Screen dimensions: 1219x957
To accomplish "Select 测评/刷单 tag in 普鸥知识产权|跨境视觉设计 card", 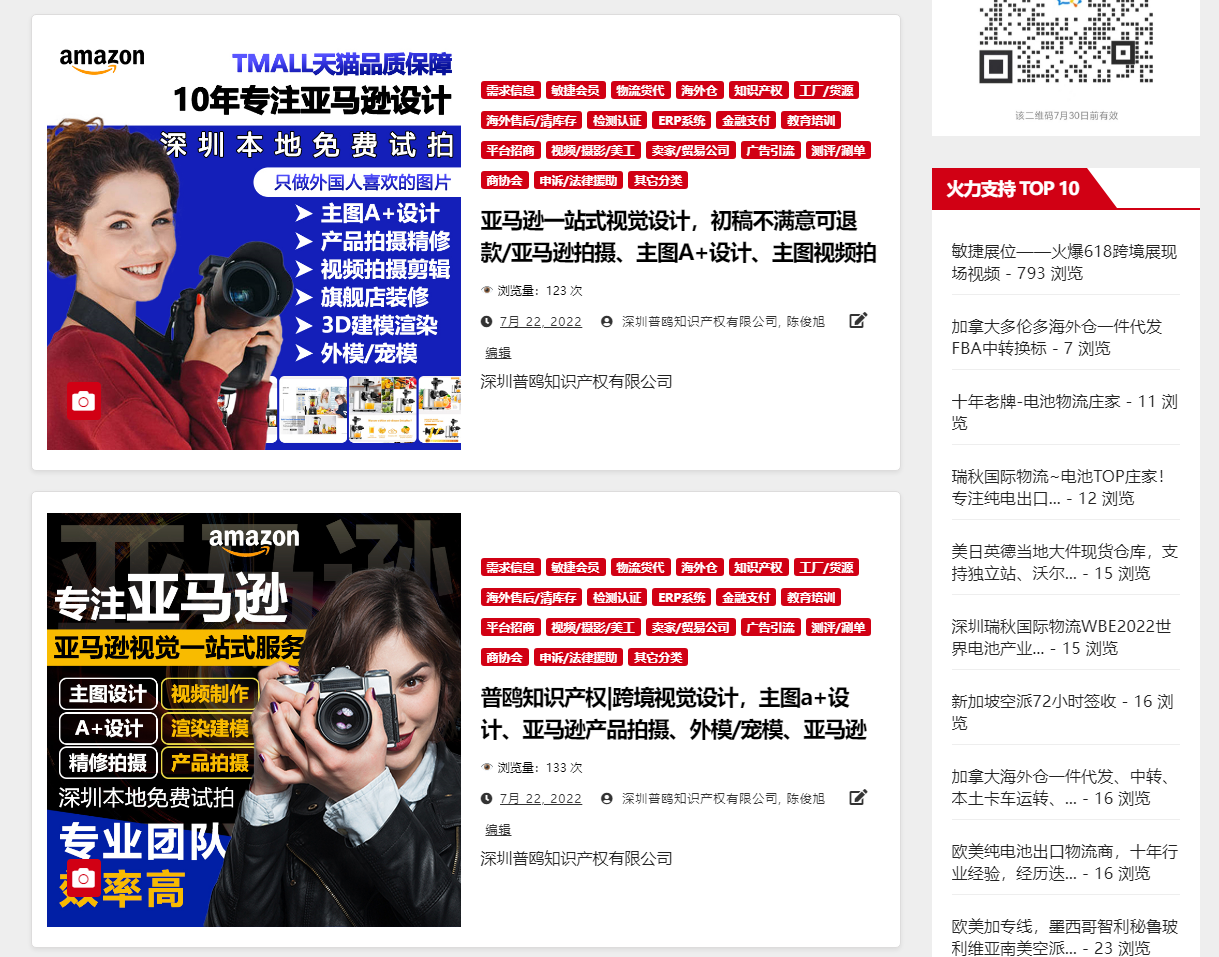I will tap(838, 627).
